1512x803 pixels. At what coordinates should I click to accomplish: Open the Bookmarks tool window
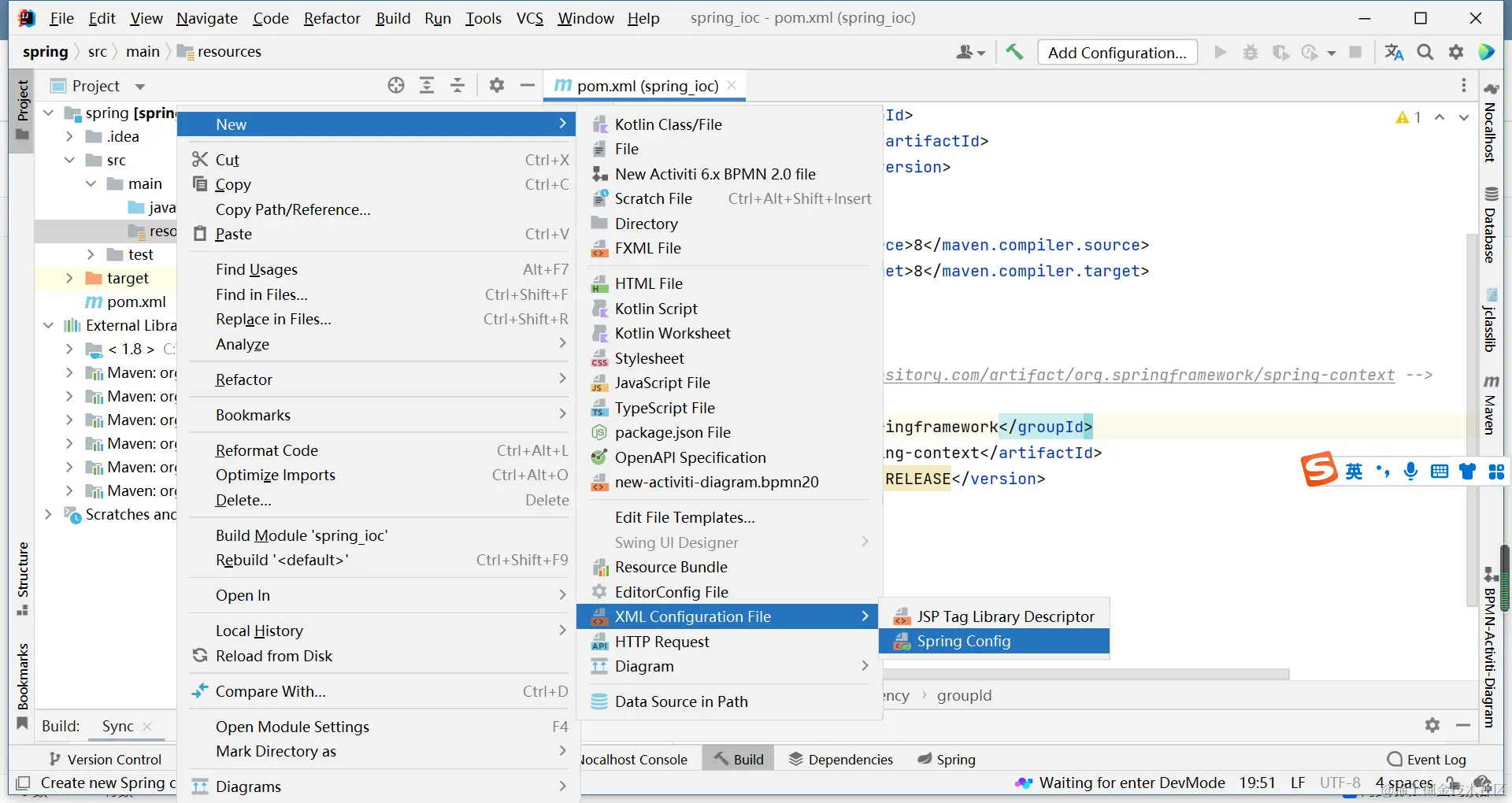coord(23,686)
